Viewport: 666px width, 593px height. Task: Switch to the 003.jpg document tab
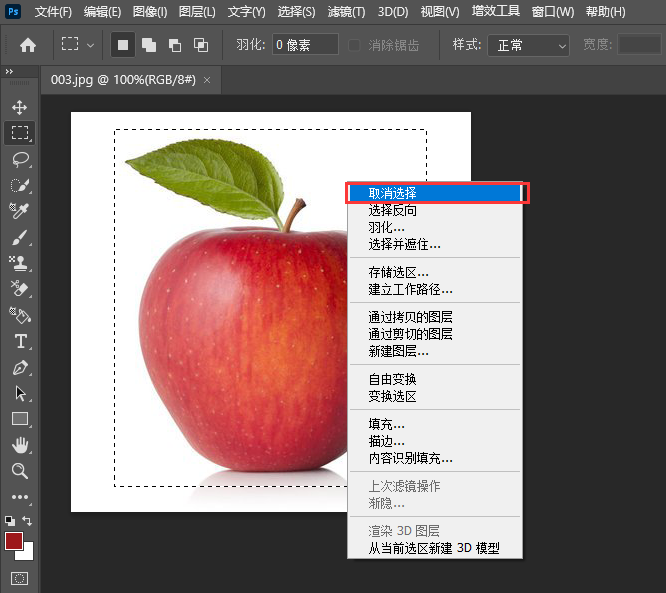point(123,80)
